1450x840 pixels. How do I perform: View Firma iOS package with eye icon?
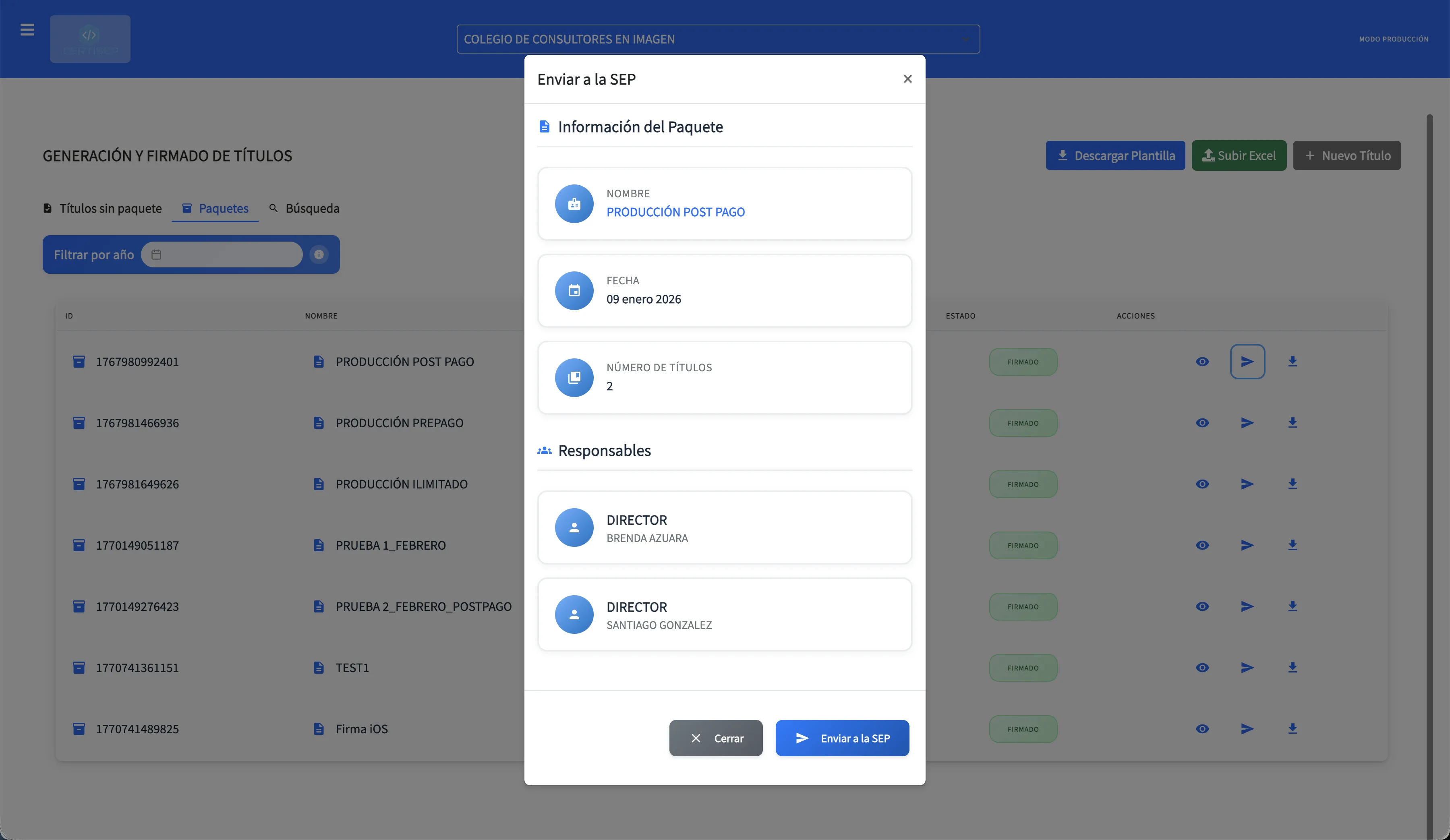(x=1202, y=728)
